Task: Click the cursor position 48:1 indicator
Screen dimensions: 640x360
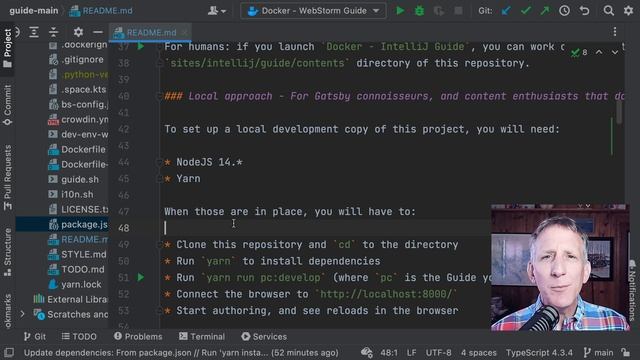Action: pos(389,353)
